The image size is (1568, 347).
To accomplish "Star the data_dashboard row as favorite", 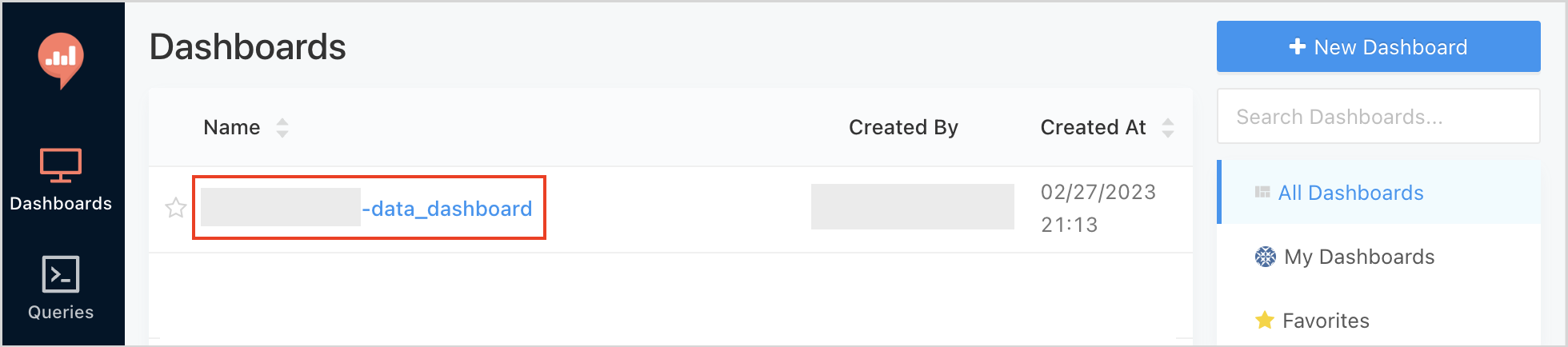I will (x=176, y=209).
